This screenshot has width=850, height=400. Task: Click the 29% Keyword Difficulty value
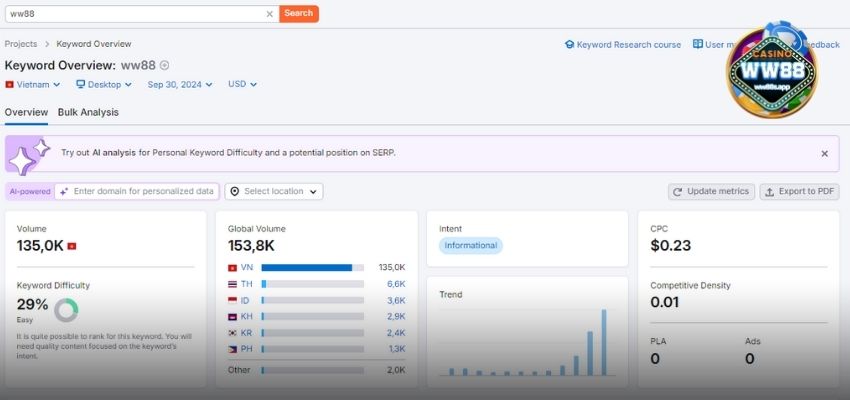(33, 305)
